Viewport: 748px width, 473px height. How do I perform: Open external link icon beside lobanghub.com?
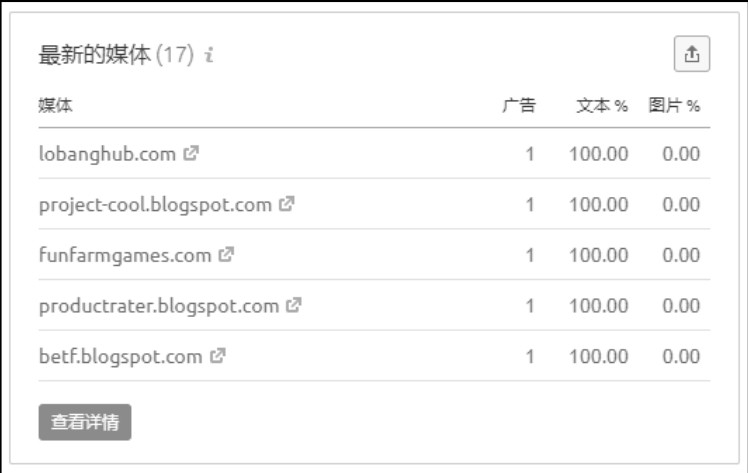(x=191, y=153)
